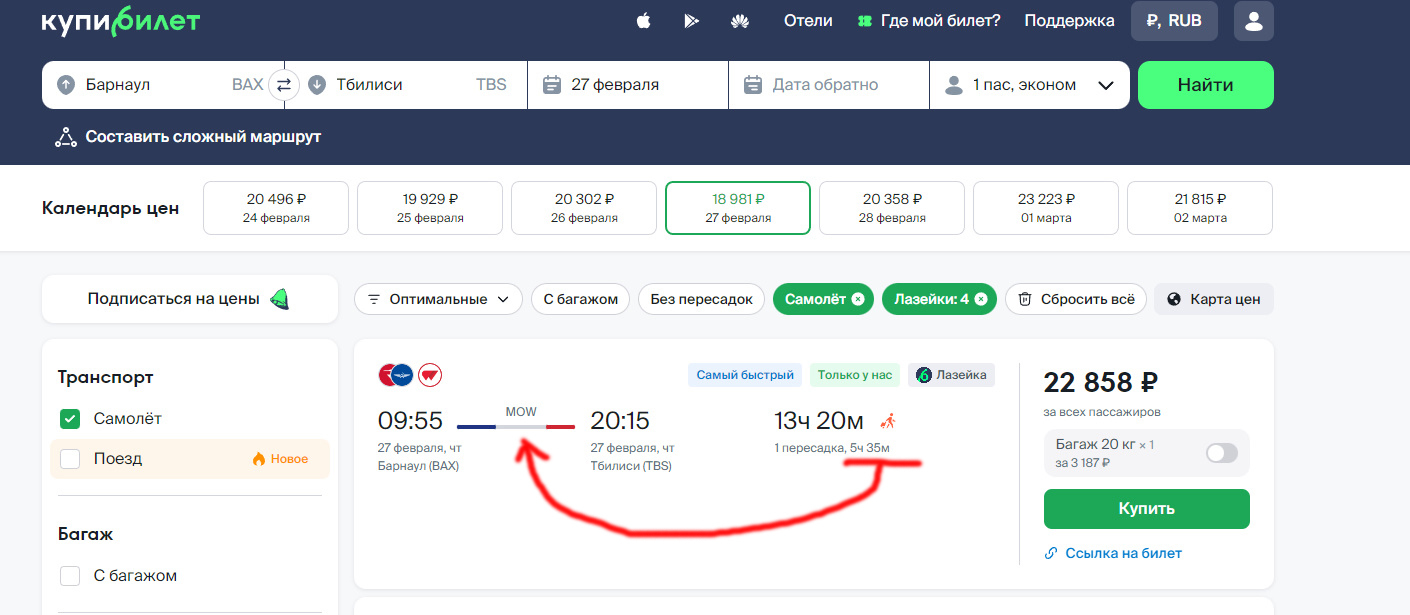Click the green Найти search button
The image size is (1410, 615).
[x=1206, y=85]
